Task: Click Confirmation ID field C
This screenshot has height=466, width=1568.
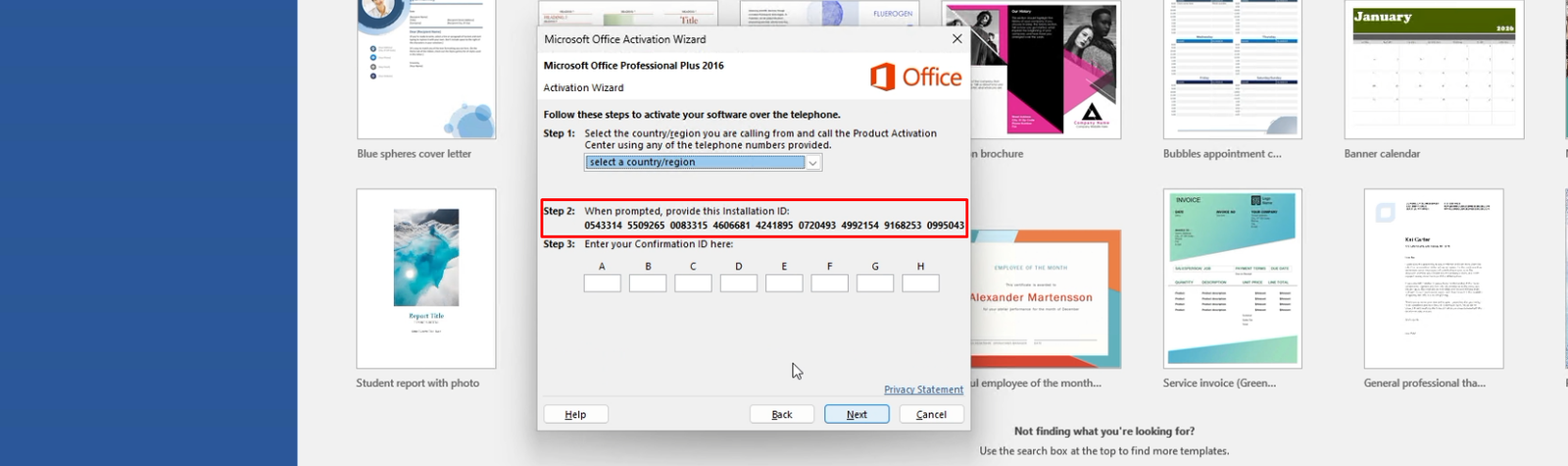Action: point(693,284)
